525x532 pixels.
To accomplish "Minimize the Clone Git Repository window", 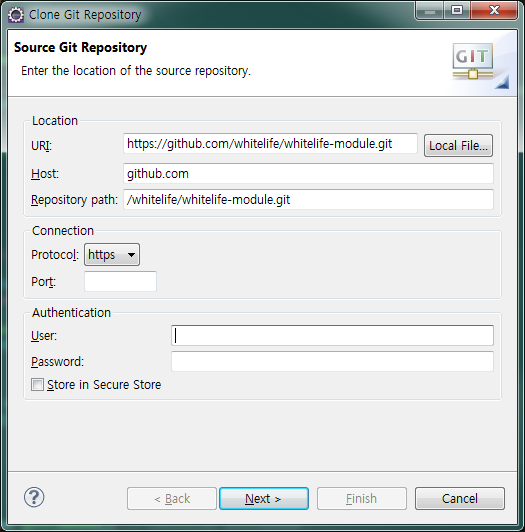I will (x=429, y=12).
